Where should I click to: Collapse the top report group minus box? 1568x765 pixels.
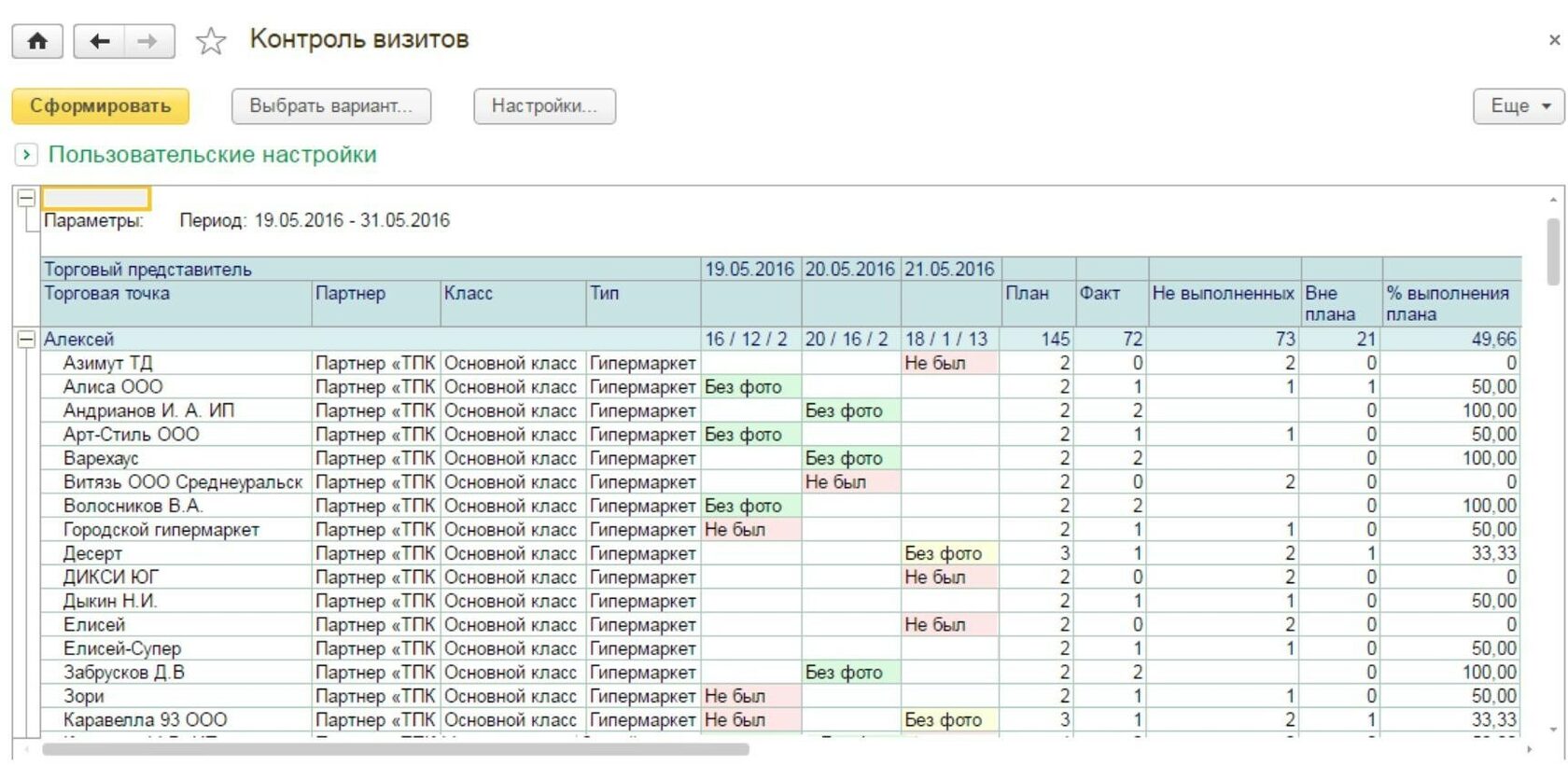click(26, 198)
